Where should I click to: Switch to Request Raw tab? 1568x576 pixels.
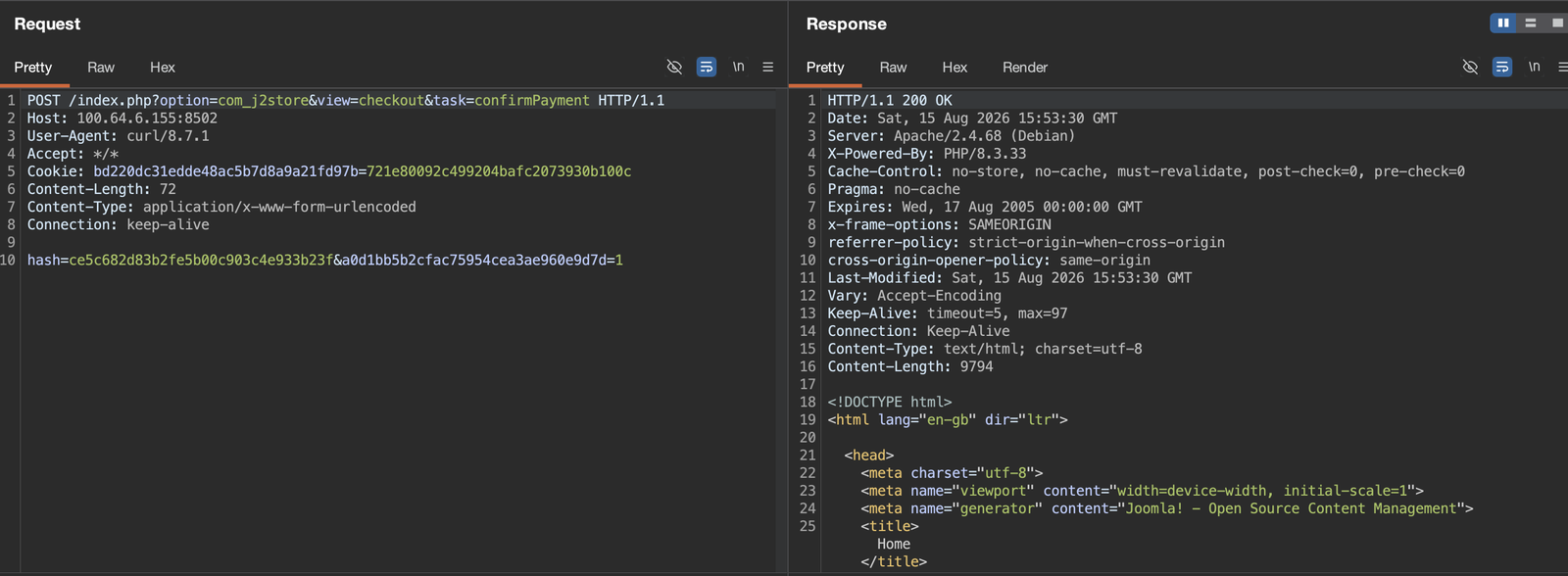101,67
